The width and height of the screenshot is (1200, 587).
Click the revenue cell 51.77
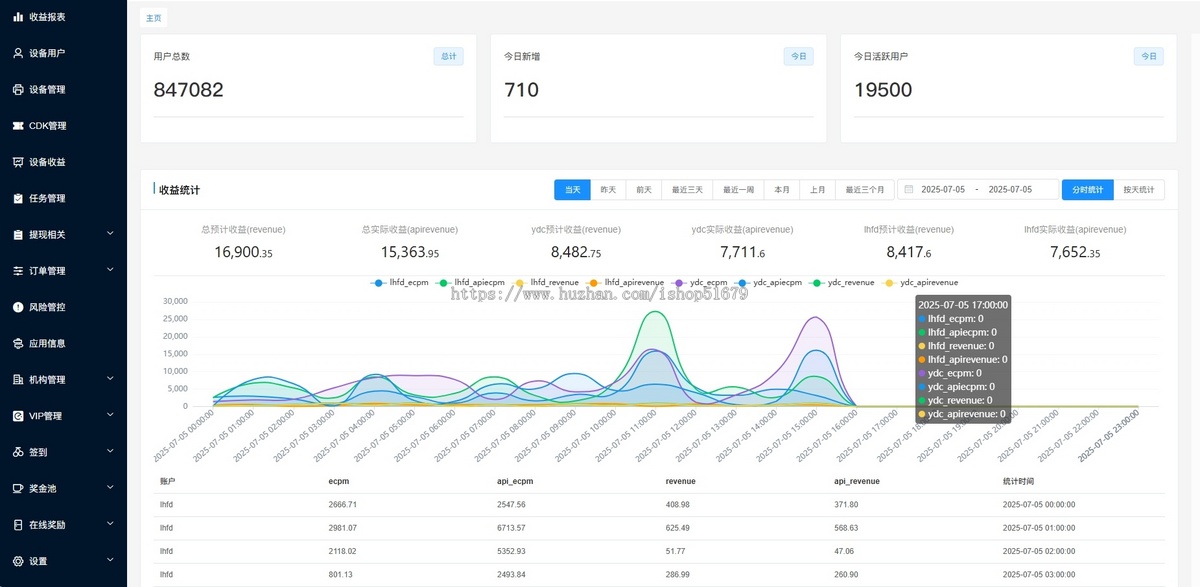pos(678,551)
